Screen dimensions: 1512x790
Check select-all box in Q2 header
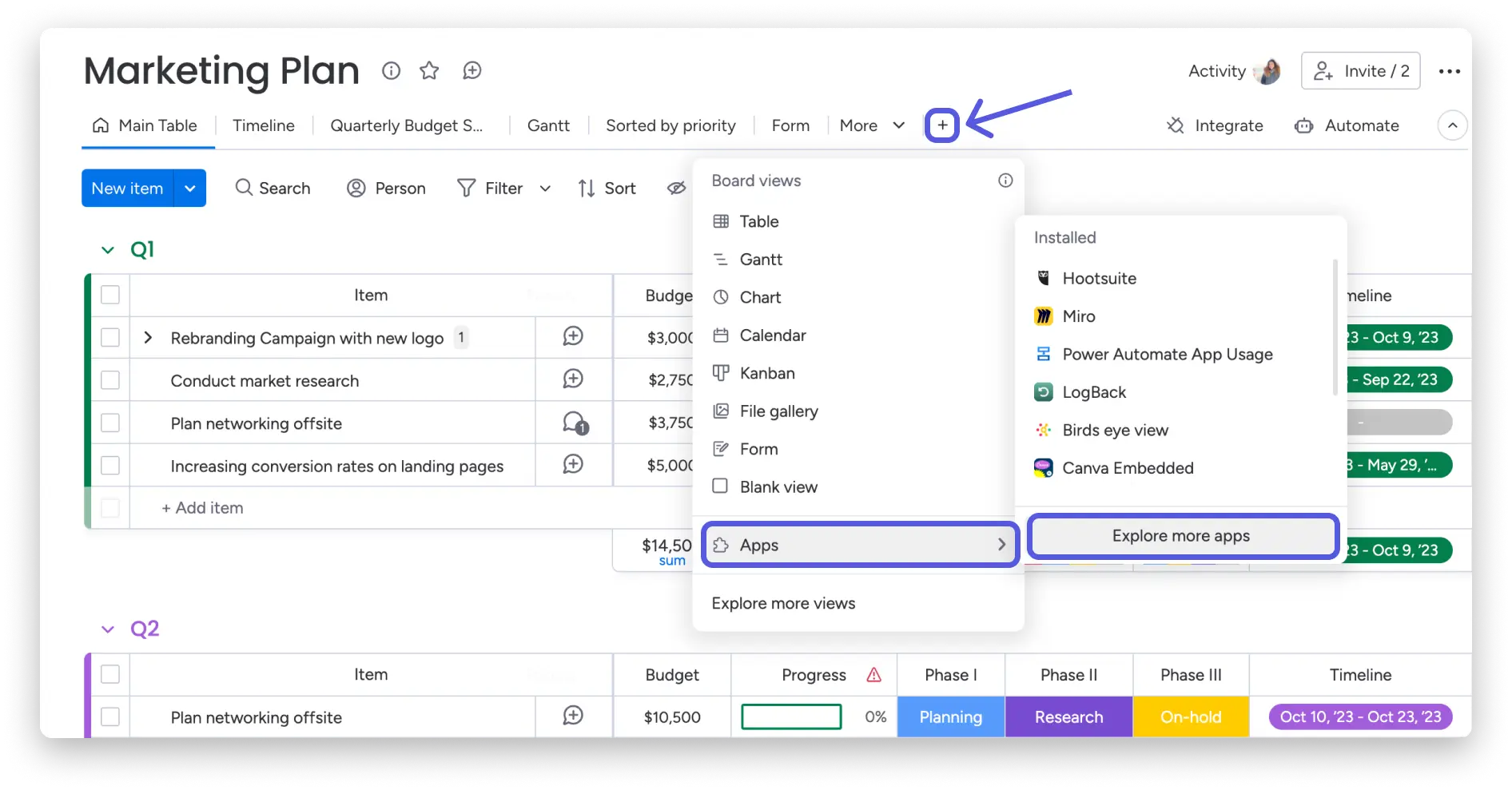click(110, 674)
